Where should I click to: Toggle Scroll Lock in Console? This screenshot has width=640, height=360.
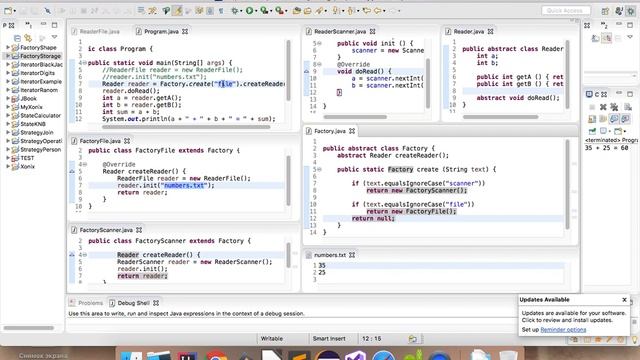pos(592,119)
